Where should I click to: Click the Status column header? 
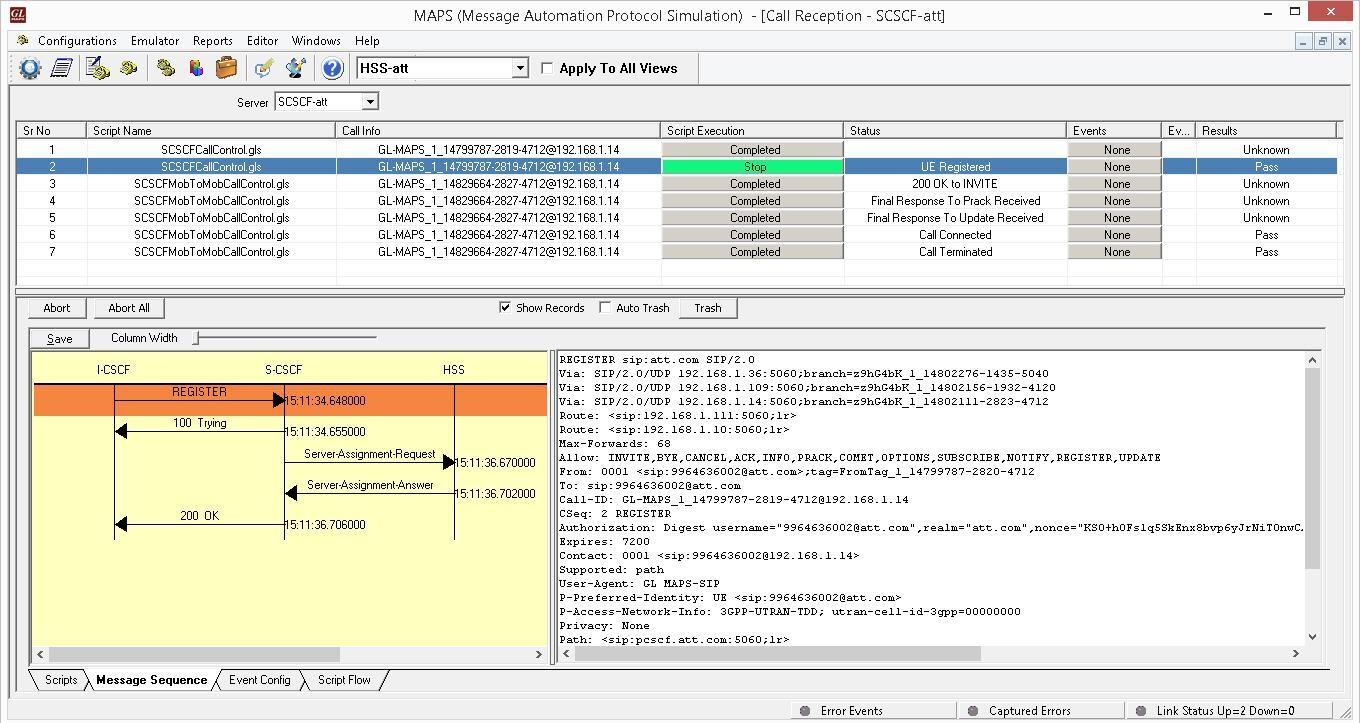pyautogui.click(x=955, y=130)
